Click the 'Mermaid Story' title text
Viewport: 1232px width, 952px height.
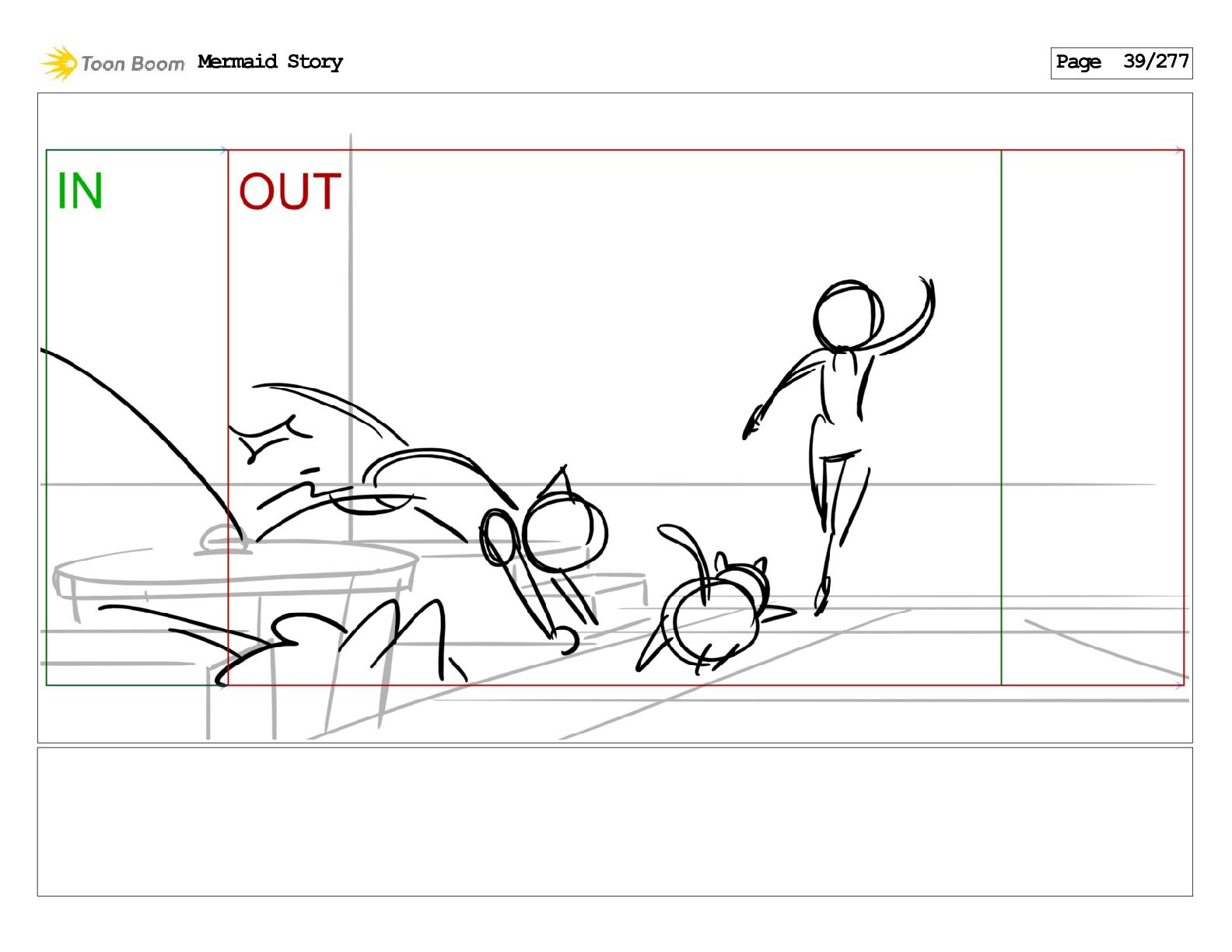270,61
